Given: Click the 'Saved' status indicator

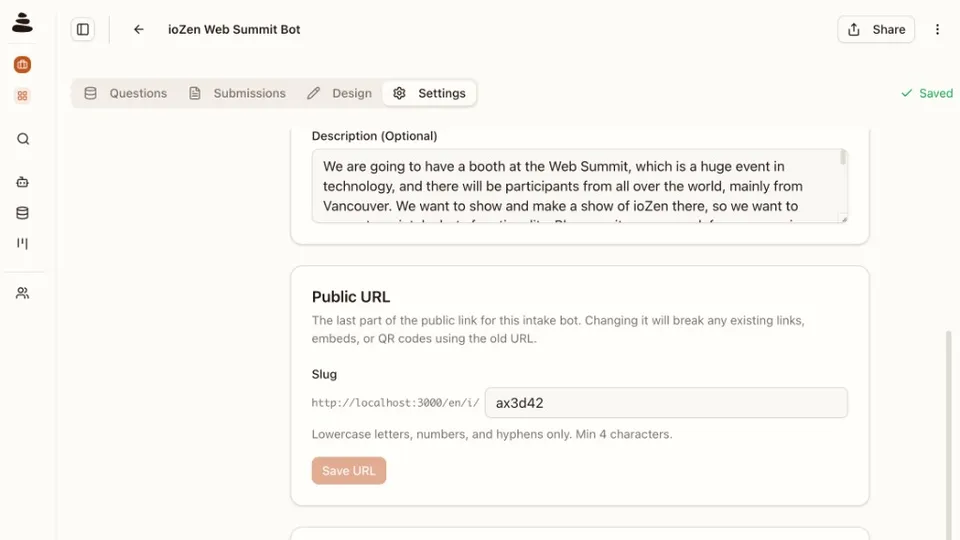Looking at the screenshot, I should coord(927,93).
